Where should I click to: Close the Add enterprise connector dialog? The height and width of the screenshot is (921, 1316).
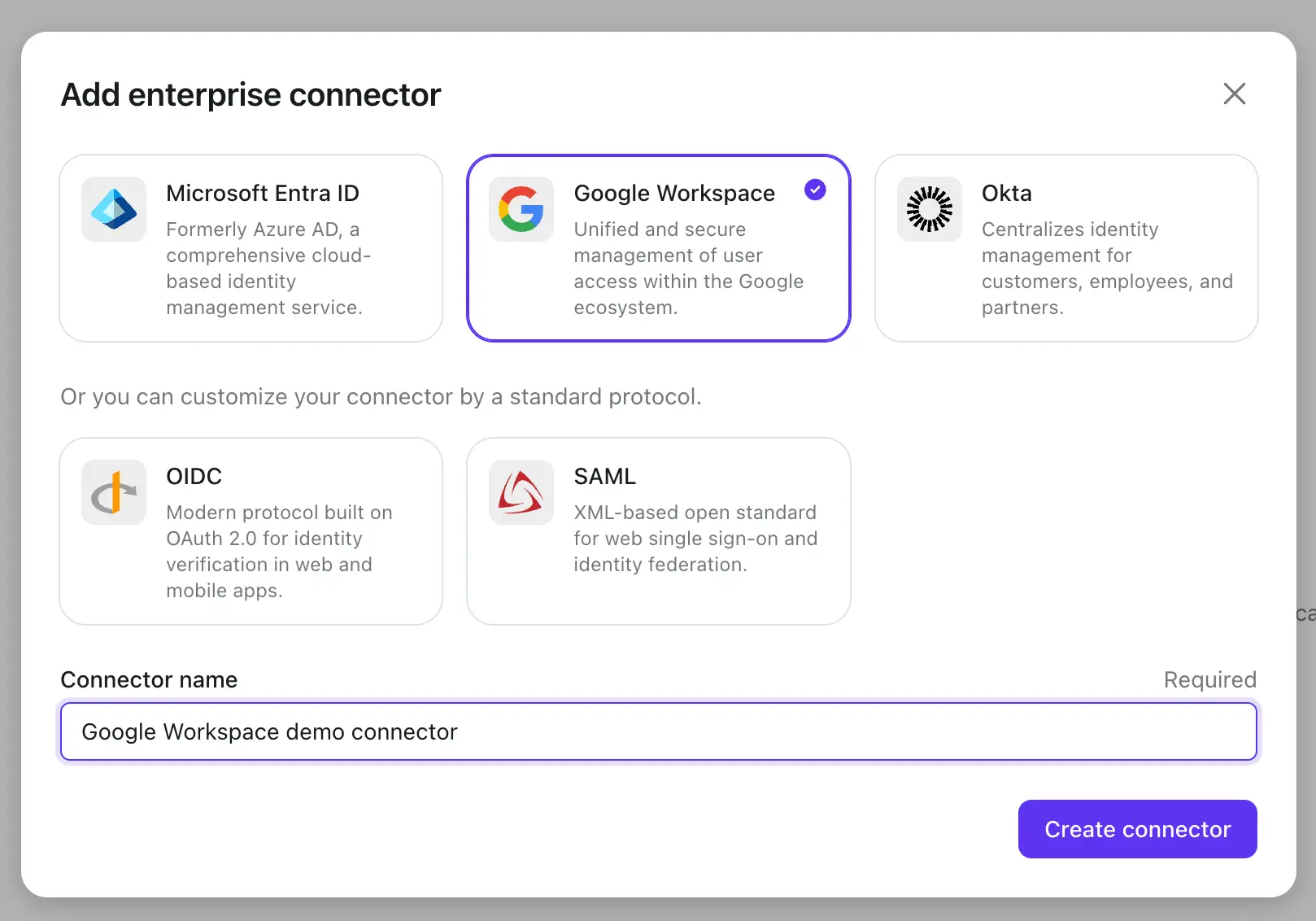tap(1235, 94)
